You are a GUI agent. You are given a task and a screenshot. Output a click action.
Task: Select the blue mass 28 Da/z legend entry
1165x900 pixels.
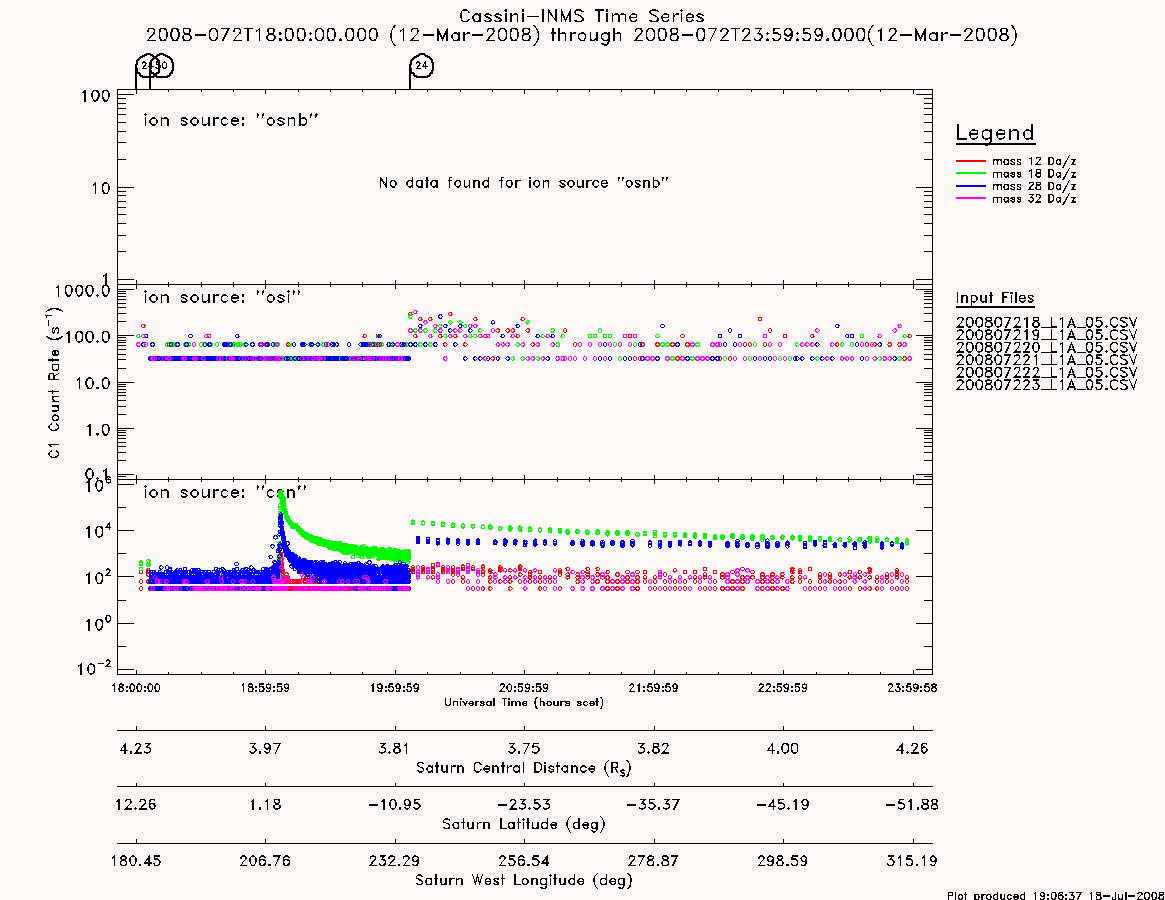[1016, 187]
